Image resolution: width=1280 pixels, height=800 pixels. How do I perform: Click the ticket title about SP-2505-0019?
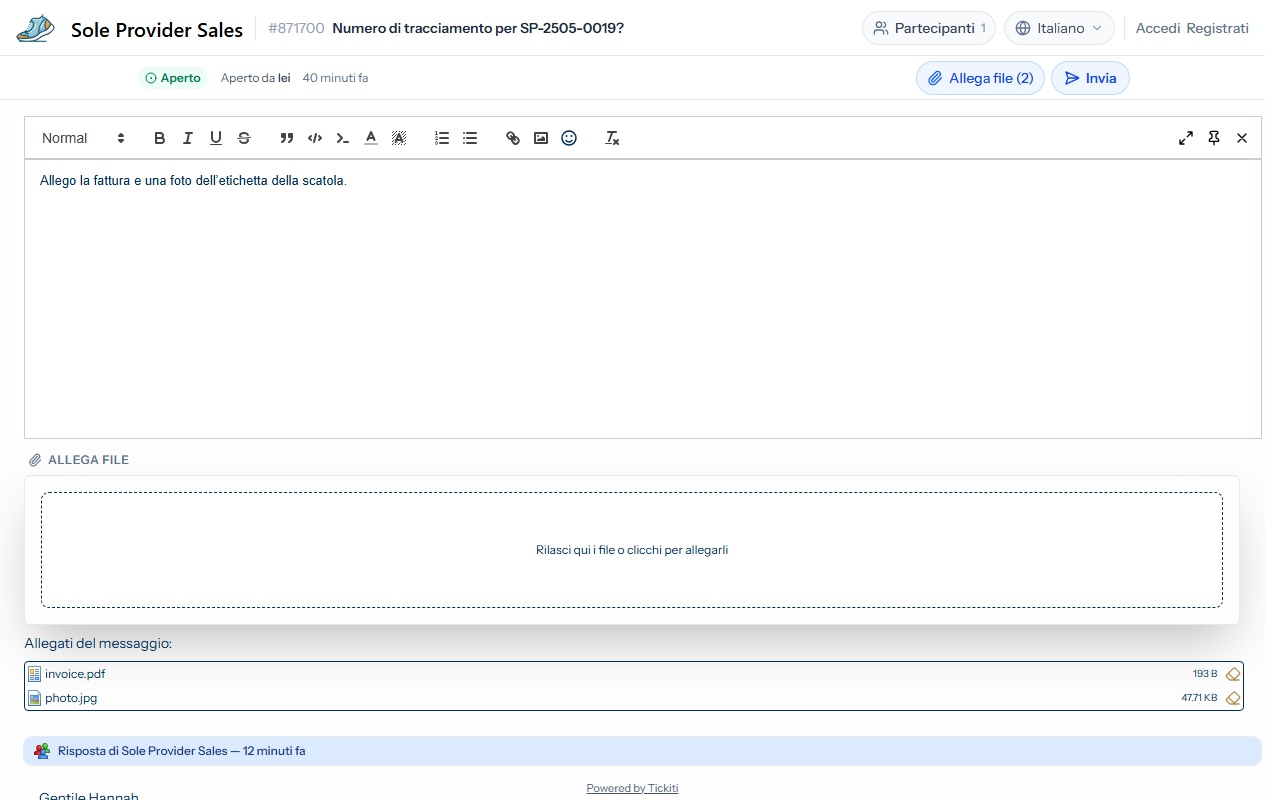478,28
